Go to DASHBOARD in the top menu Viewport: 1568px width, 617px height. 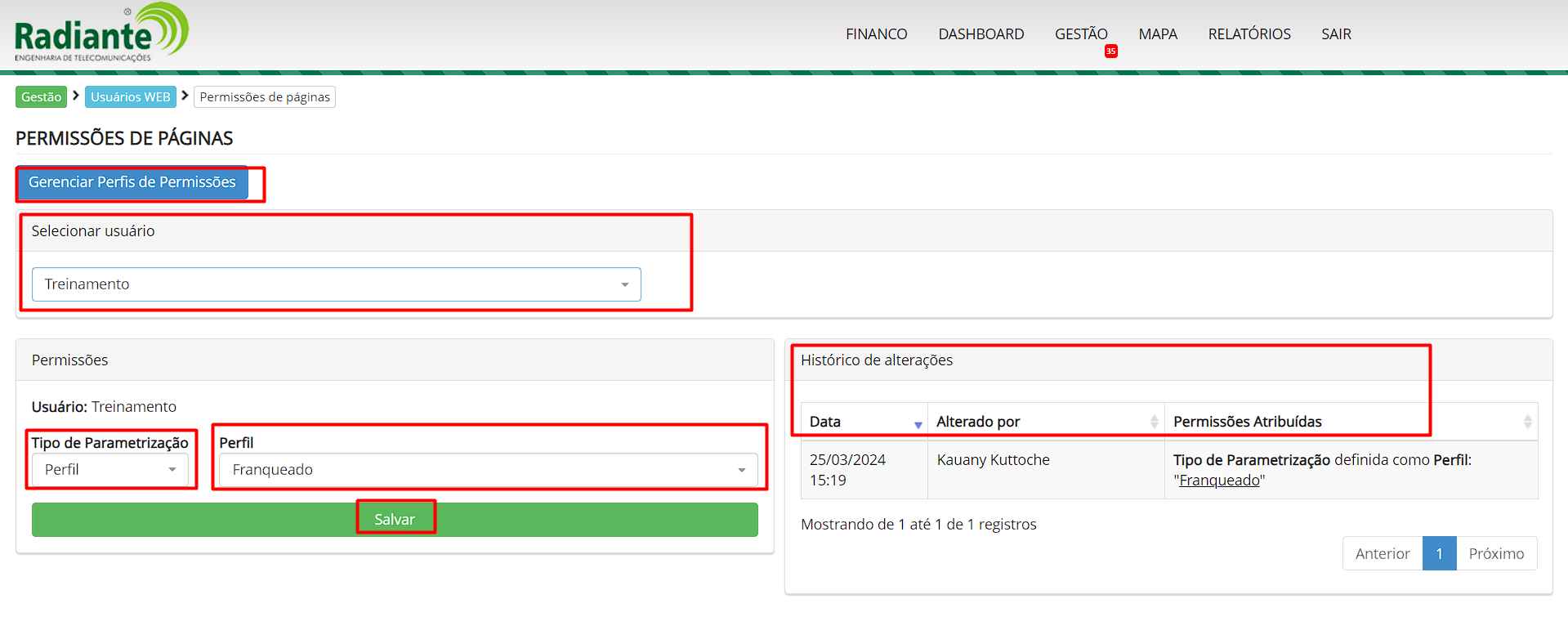[x=981, y=34]
